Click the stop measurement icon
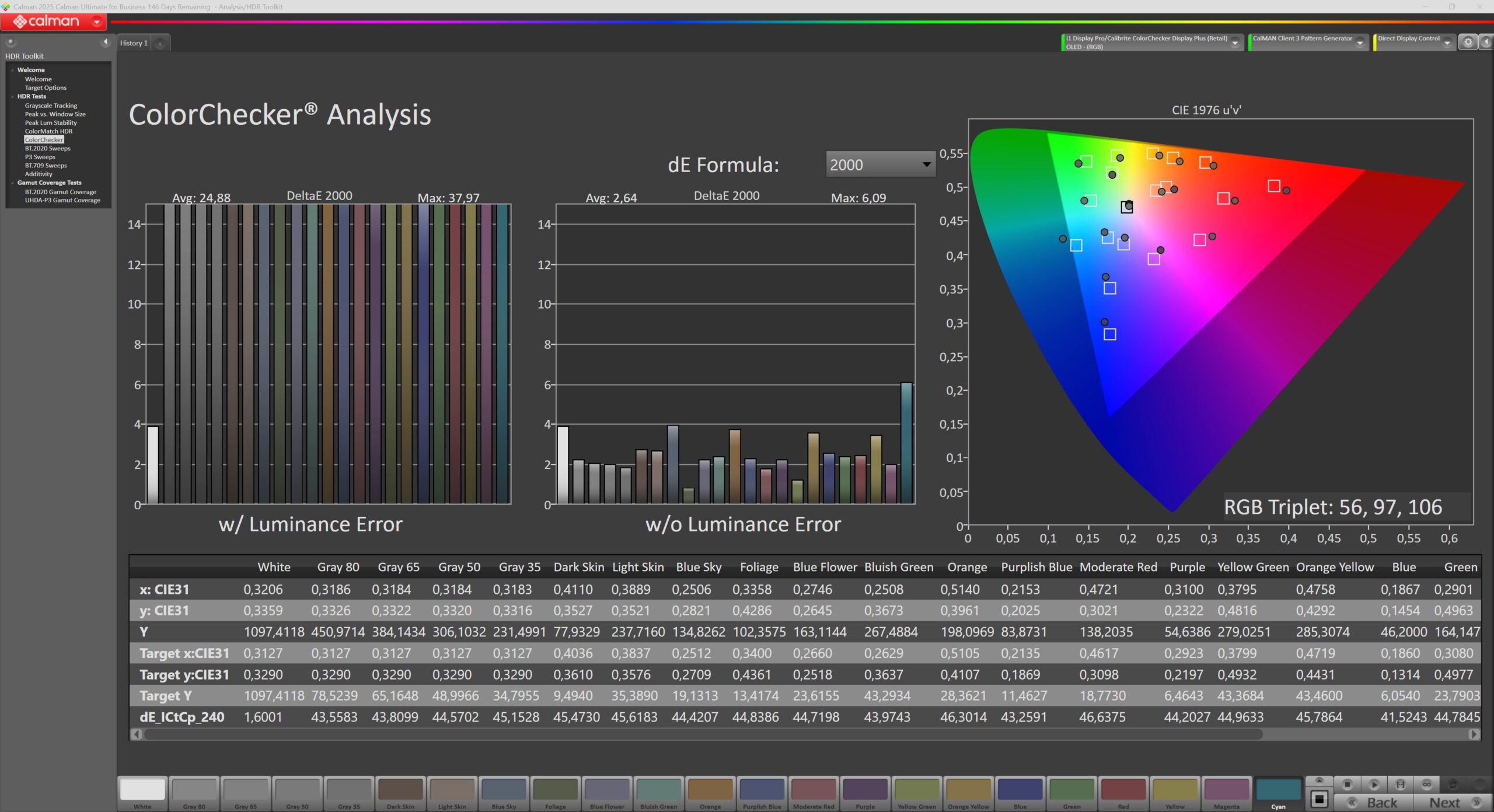Viewport: 1494px width, 812px height. [1348, 785]
